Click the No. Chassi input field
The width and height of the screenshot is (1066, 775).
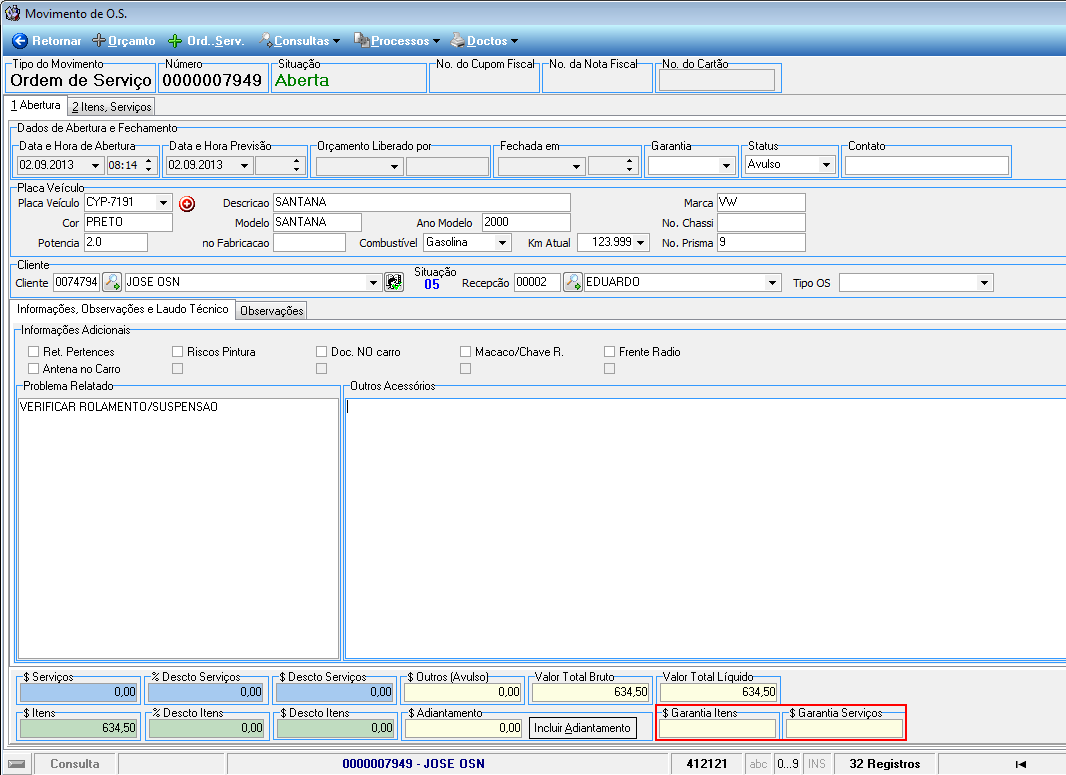761,223
